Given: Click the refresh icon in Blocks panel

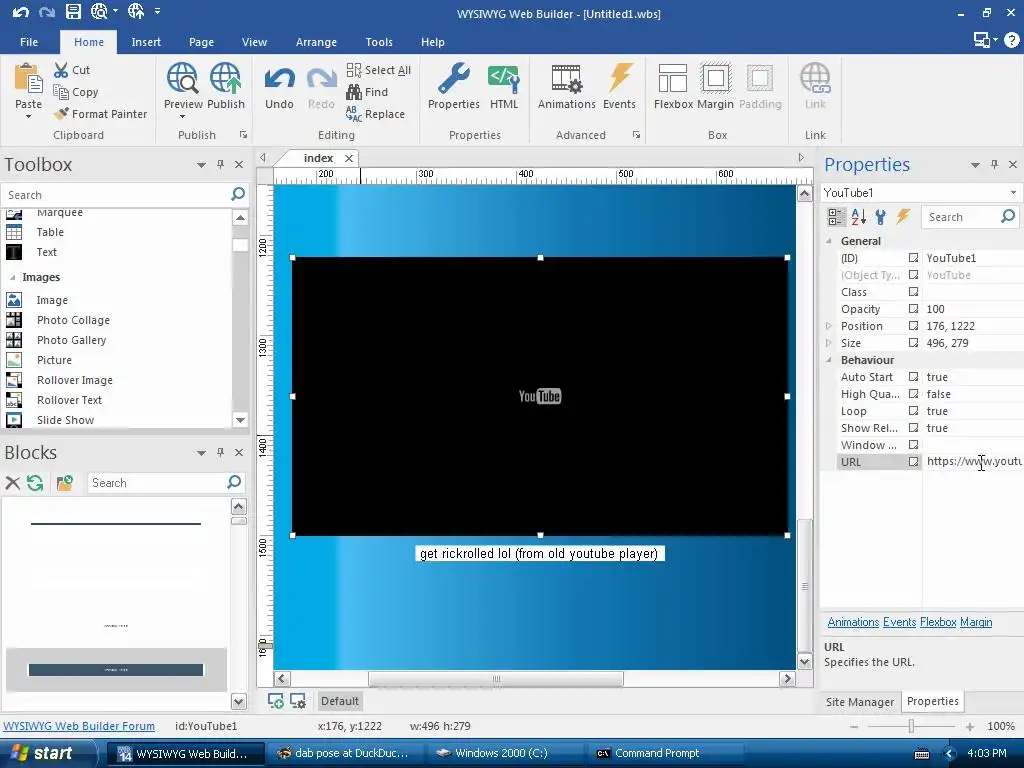Looking at the screenshot, I should [x=35, y=483].
